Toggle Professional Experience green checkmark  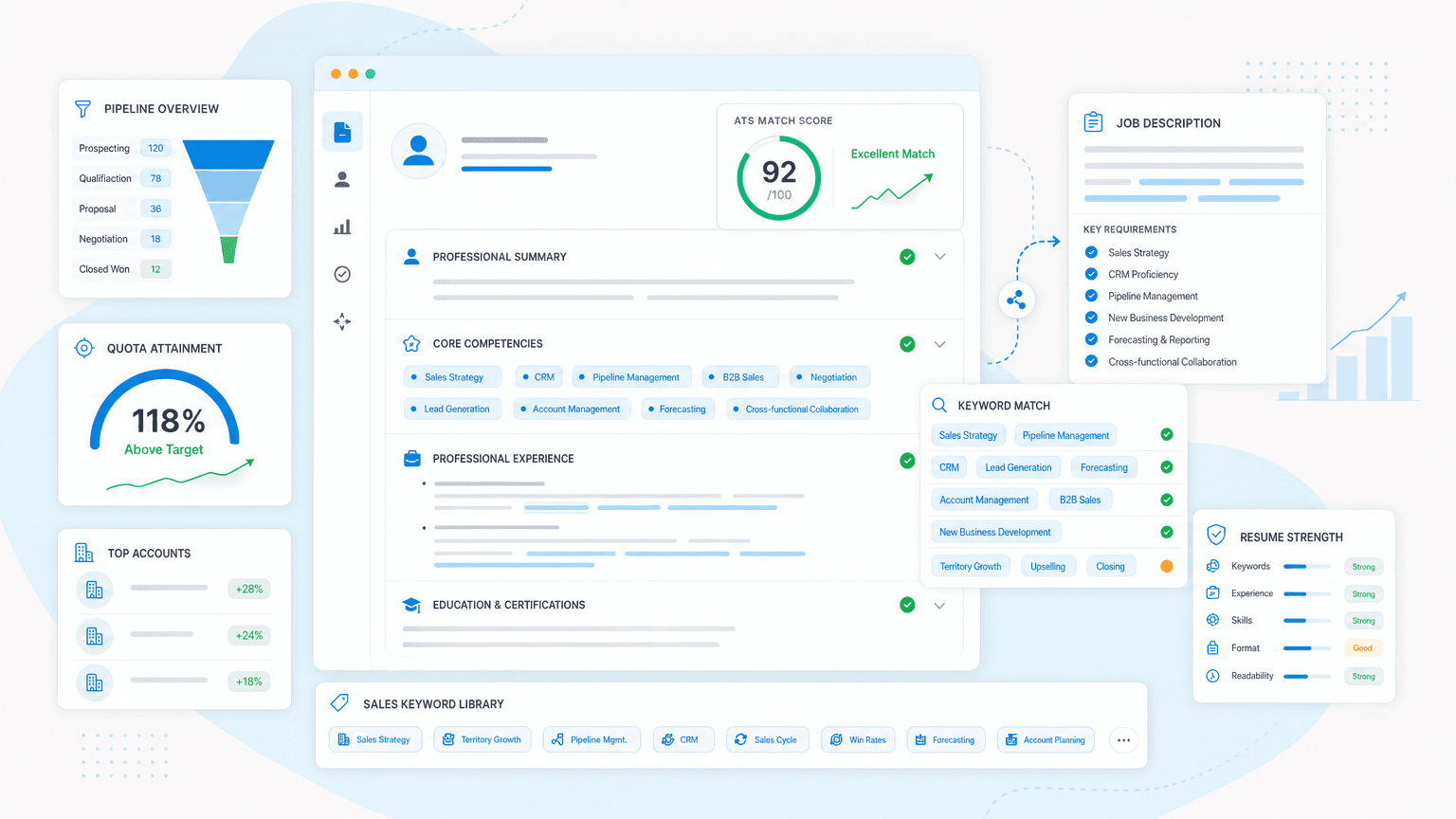pos(907,461)
